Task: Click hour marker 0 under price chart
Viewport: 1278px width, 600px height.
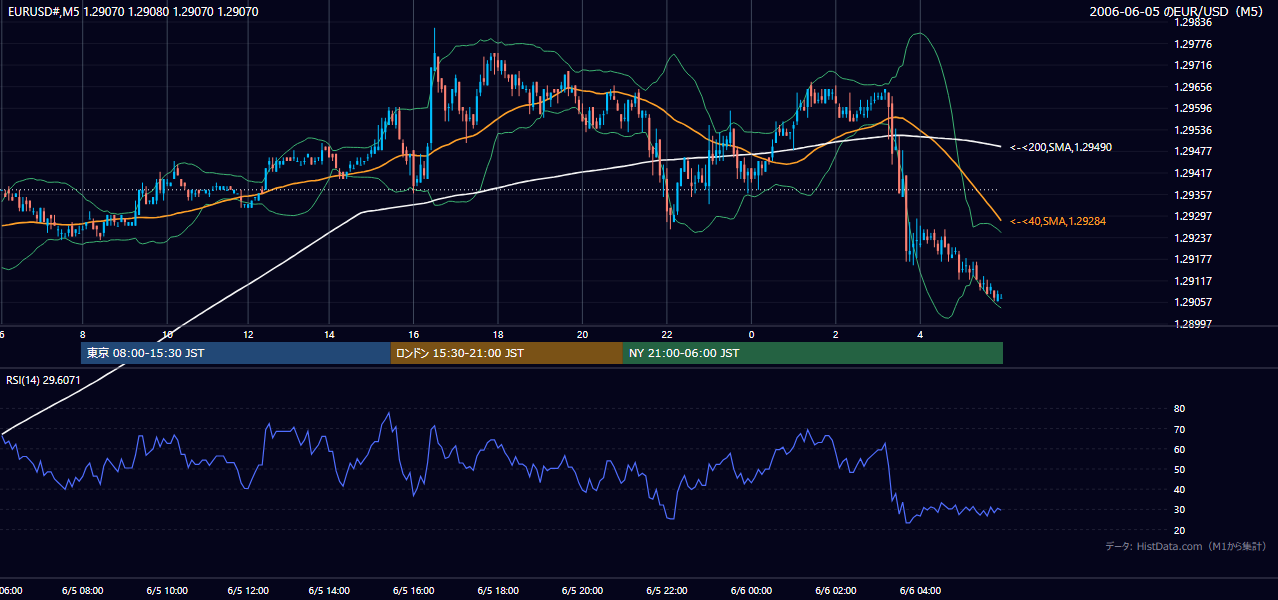Action: [751, 335]
